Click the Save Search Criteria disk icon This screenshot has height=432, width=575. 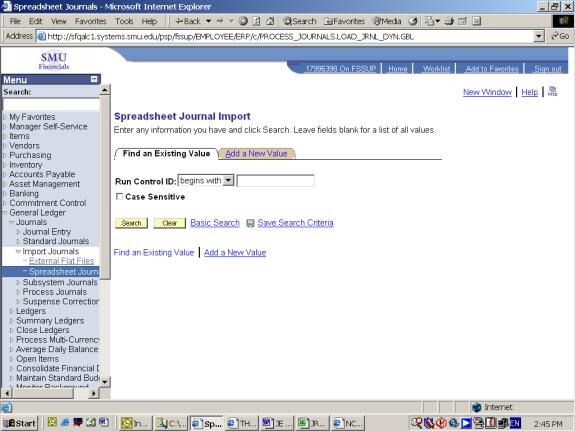click(x=250, y=223)
